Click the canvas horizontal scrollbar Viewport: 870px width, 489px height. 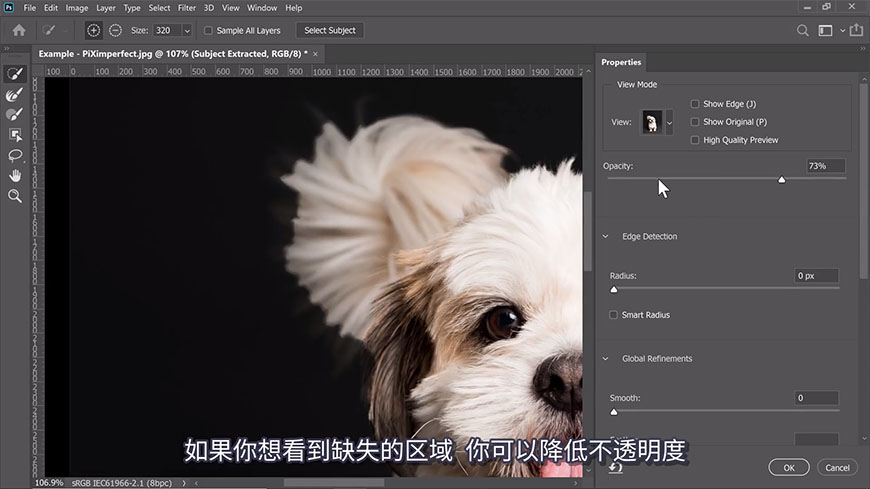coord(333,483)
